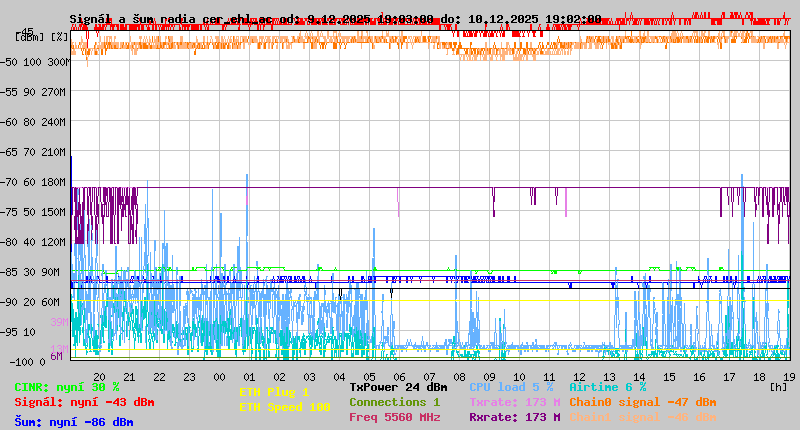
Task: Click the '[h]' time unit label
Action: point(778,388)
